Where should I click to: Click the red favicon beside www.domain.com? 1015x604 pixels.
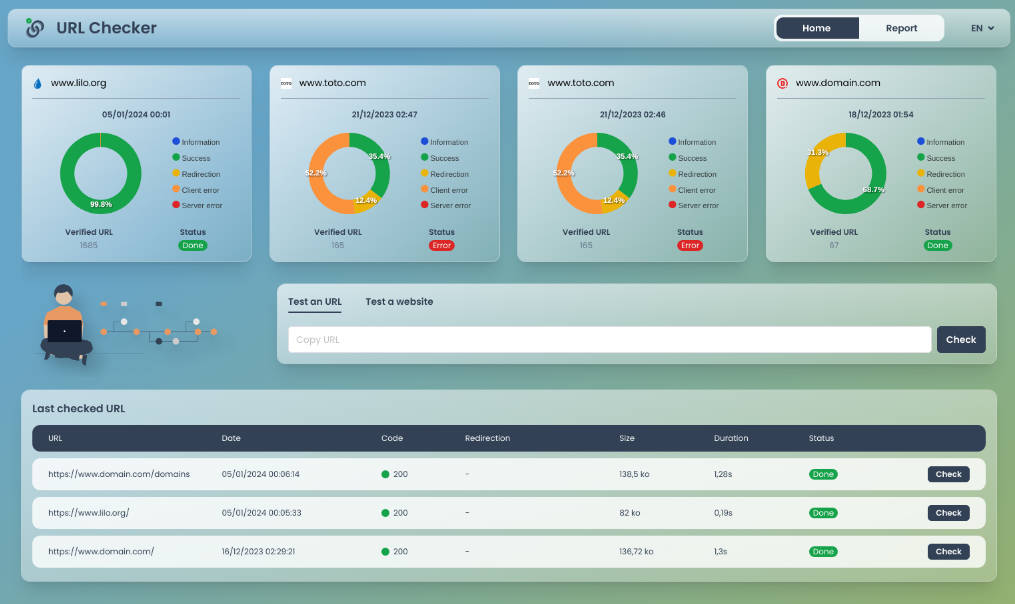point(782,84)
